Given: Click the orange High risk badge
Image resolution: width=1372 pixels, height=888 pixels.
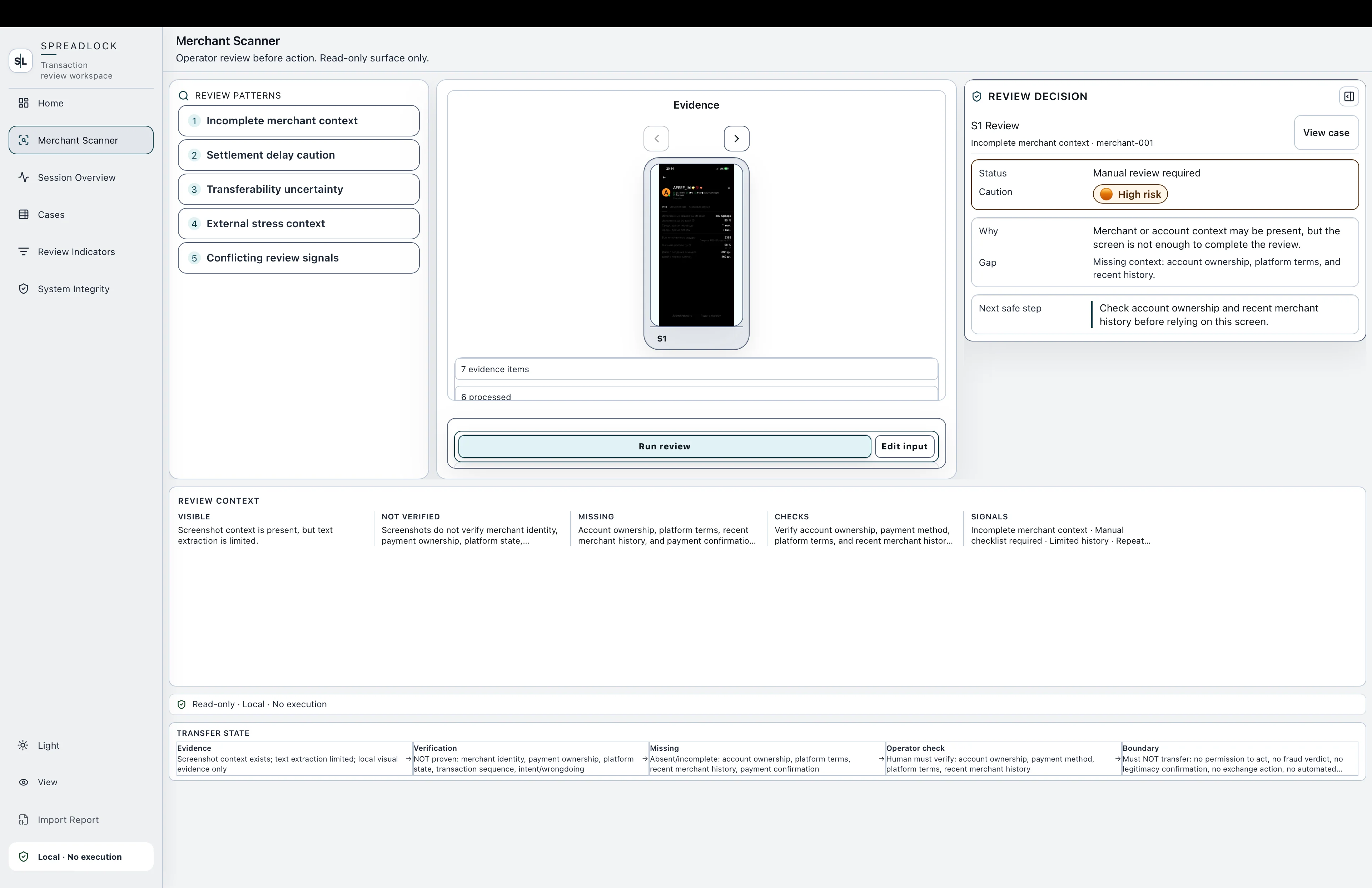Looking at the screenshot, I should pos(1130,194).
